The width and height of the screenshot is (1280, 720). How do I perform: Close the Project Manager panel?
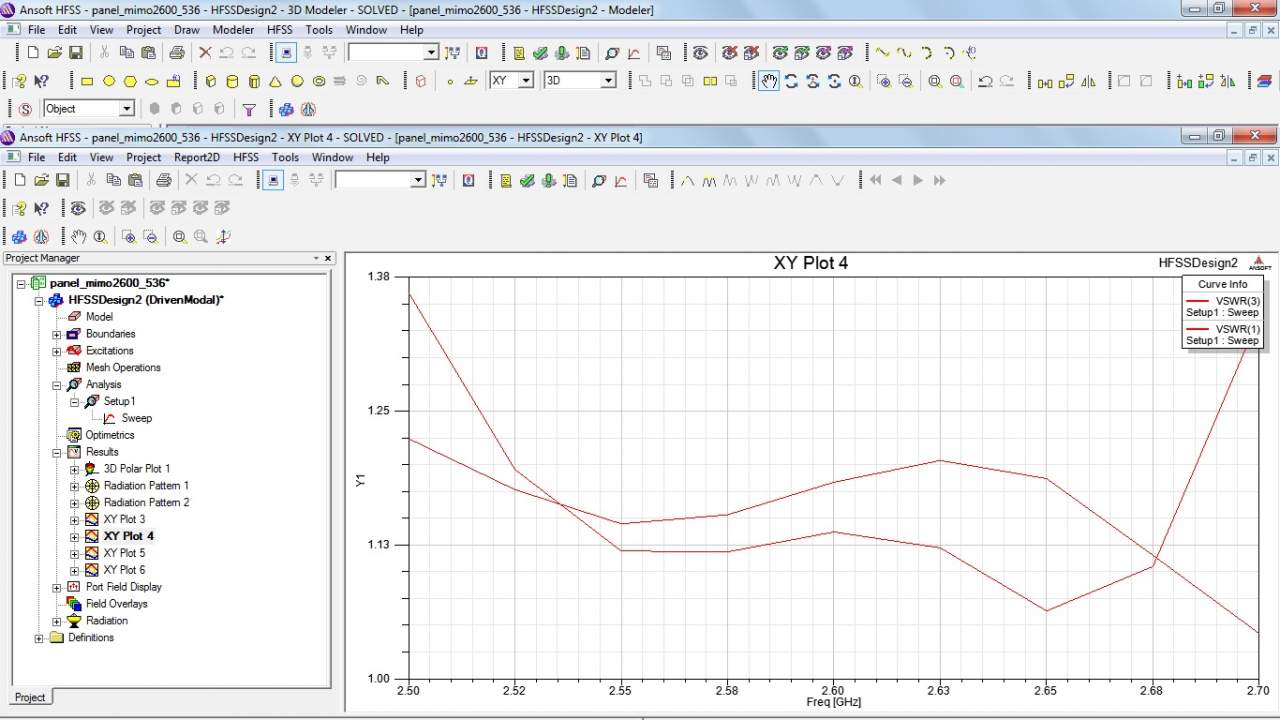point(327,258)
